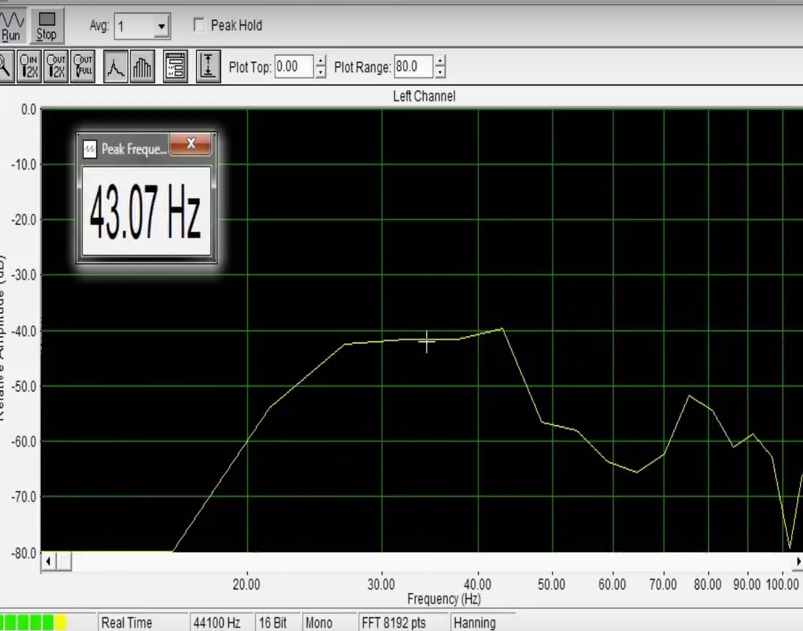The image size is (803, 631).
Task: Click the 44100 Hz status entry
Action: [x=221, y=622]
